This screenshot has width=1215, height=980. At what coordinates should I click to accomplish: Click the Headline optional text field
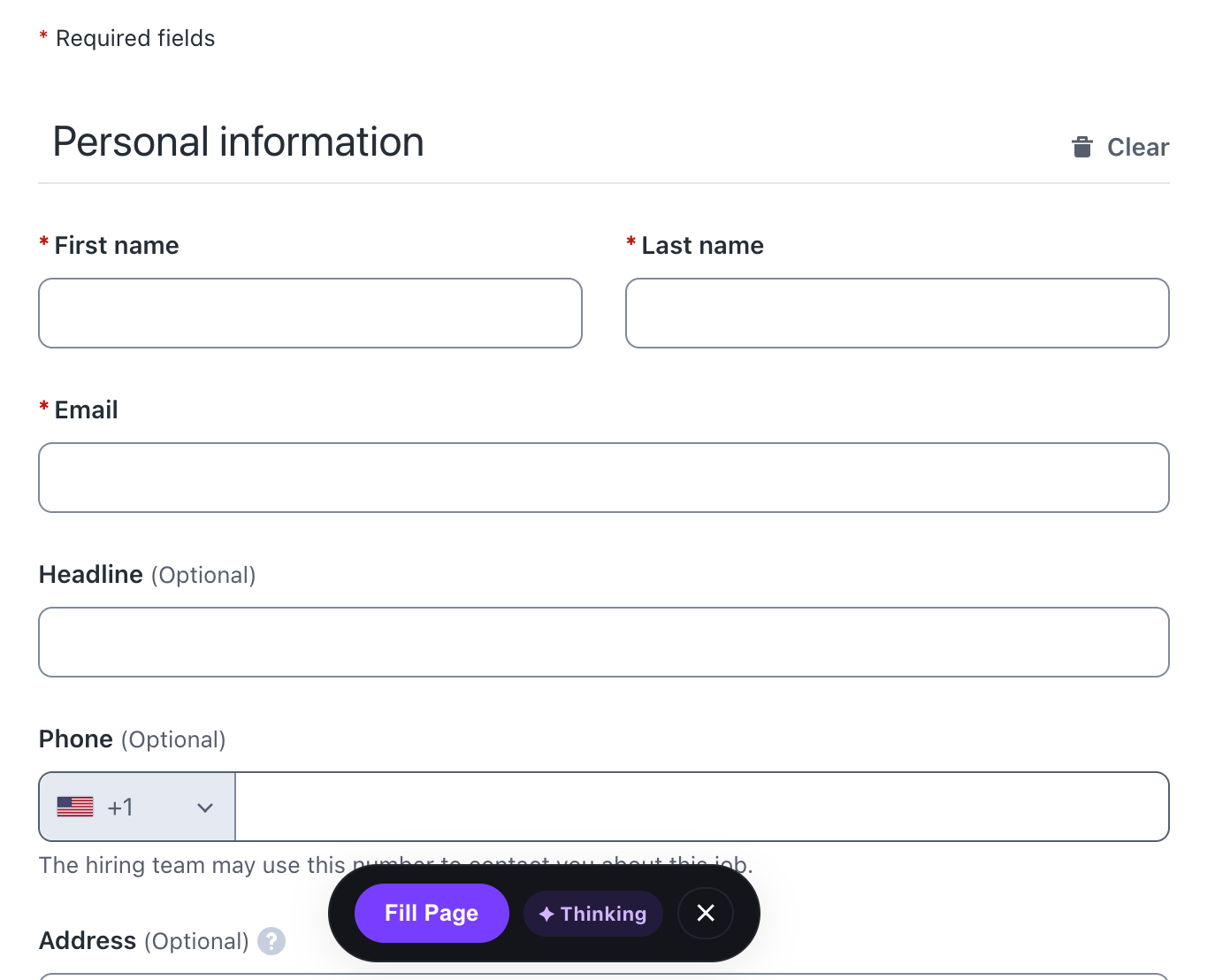603,642
